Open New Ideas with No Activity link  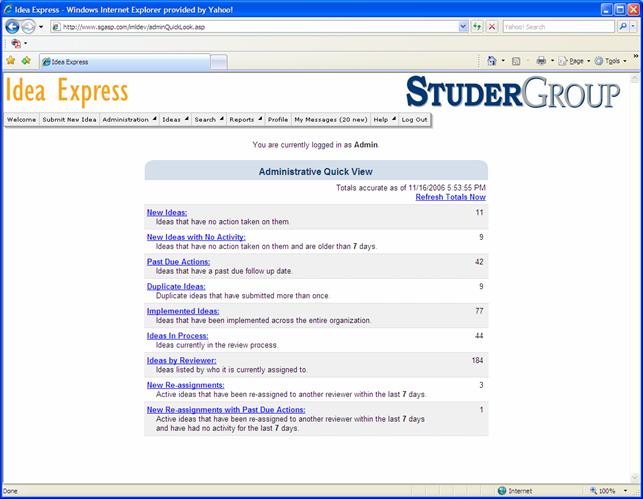coord(196,237)
